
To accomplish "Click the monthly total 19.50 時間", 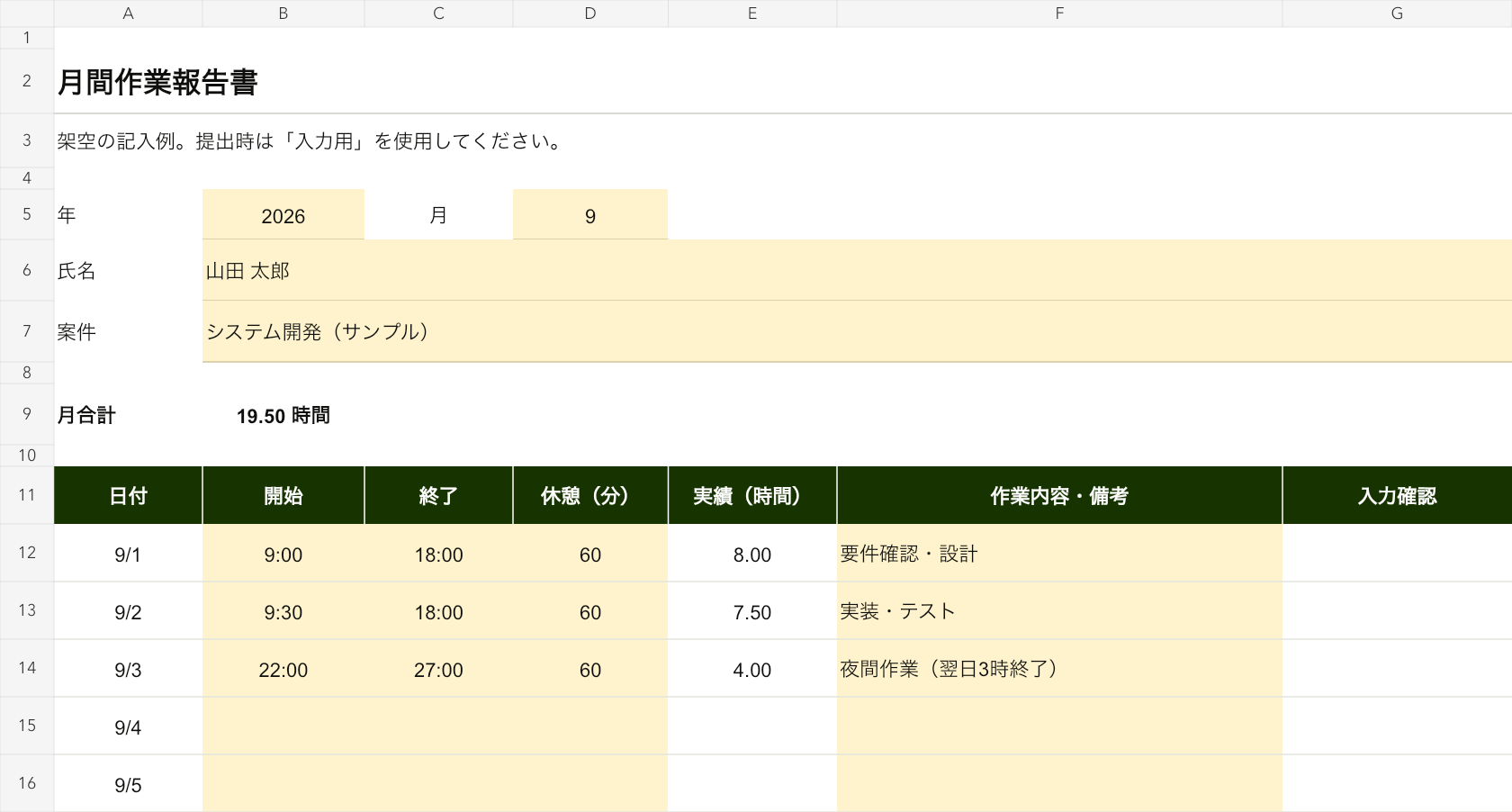I will tap(283, 415).
